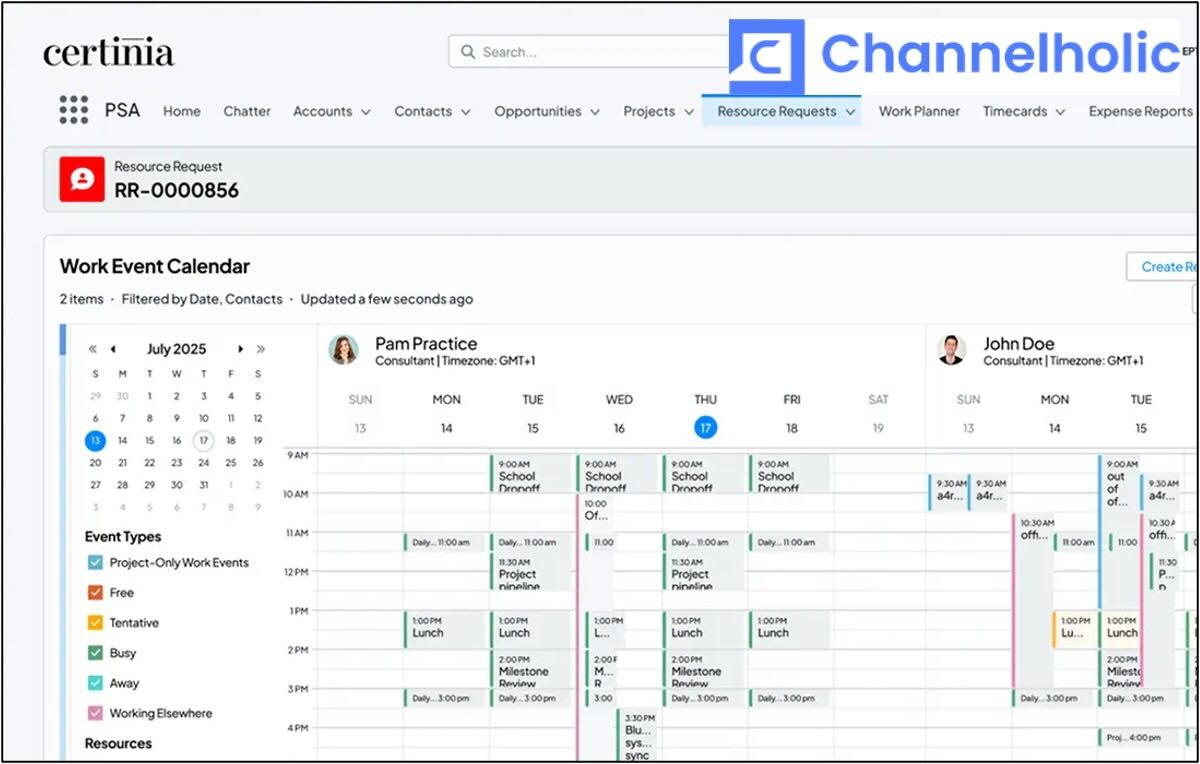Open the Expense Reports tab
This screenshot has width=1200, height=764.
(1141, 111)
